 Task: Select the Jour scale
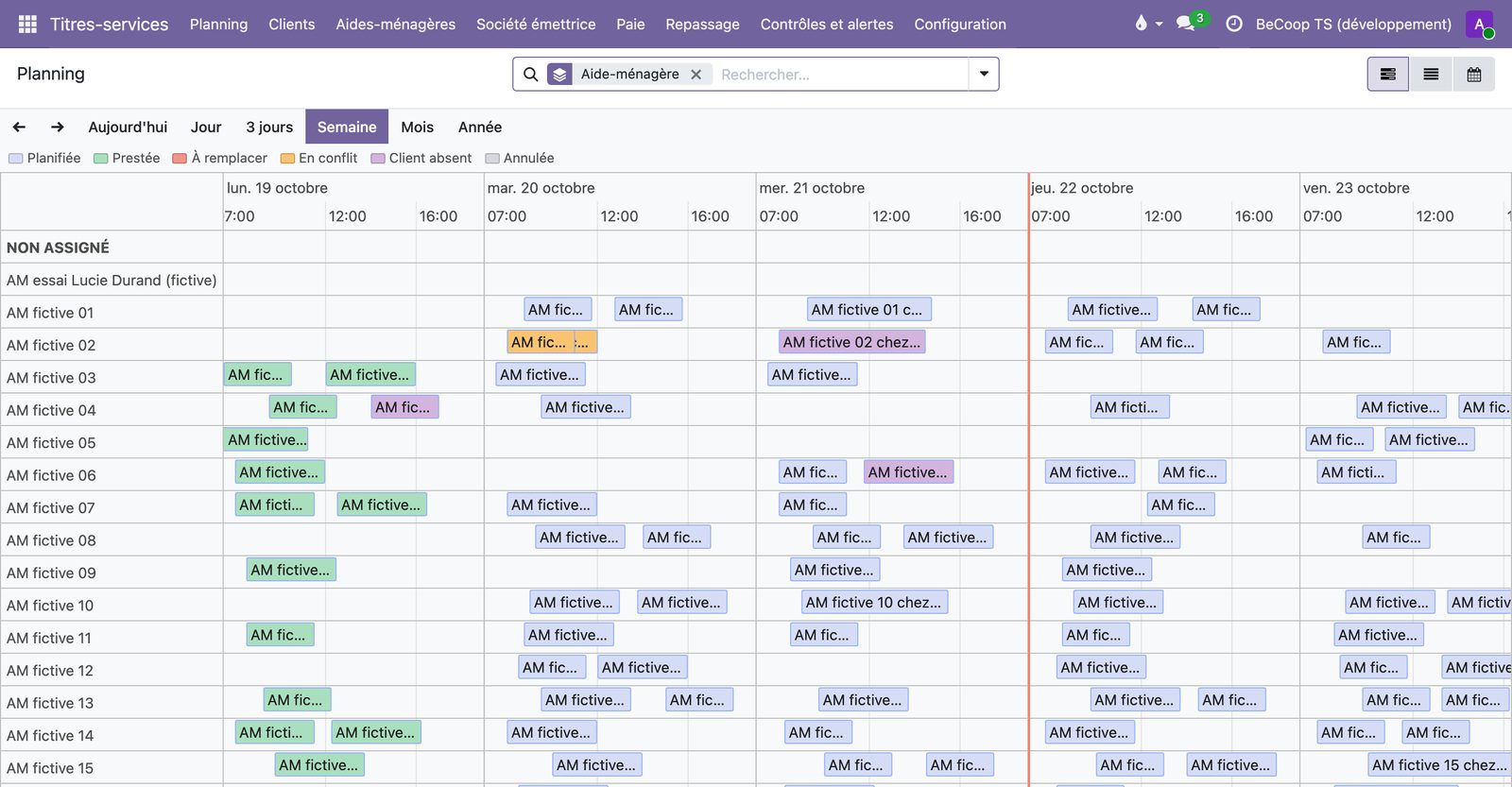pos(206,127)
